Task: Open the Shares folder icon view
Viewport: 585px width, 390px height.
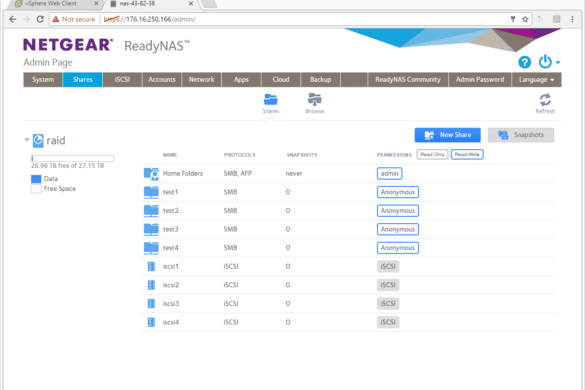Action: [270, 100]
